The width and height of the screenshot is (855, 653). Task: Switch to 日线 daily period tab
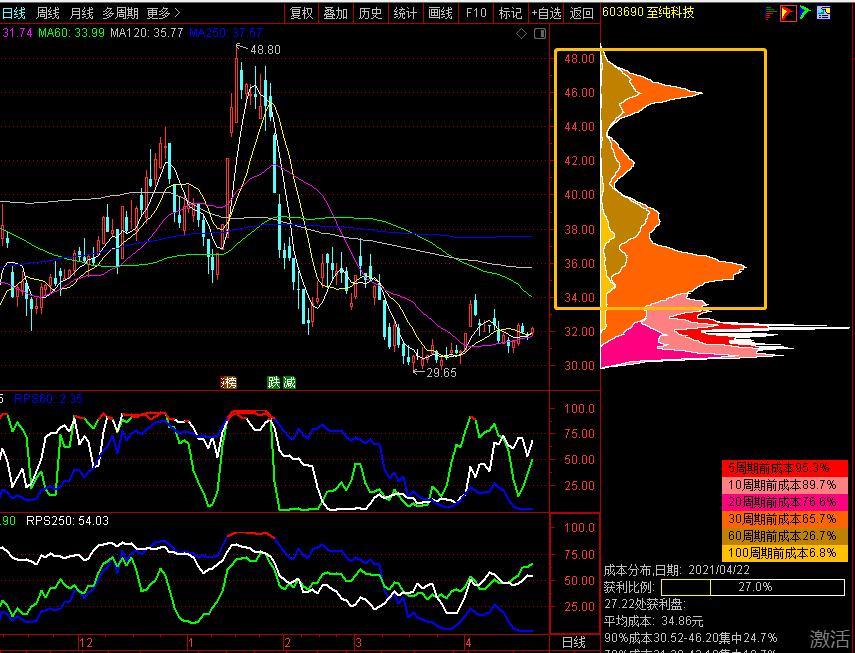(x=13, y=13)
